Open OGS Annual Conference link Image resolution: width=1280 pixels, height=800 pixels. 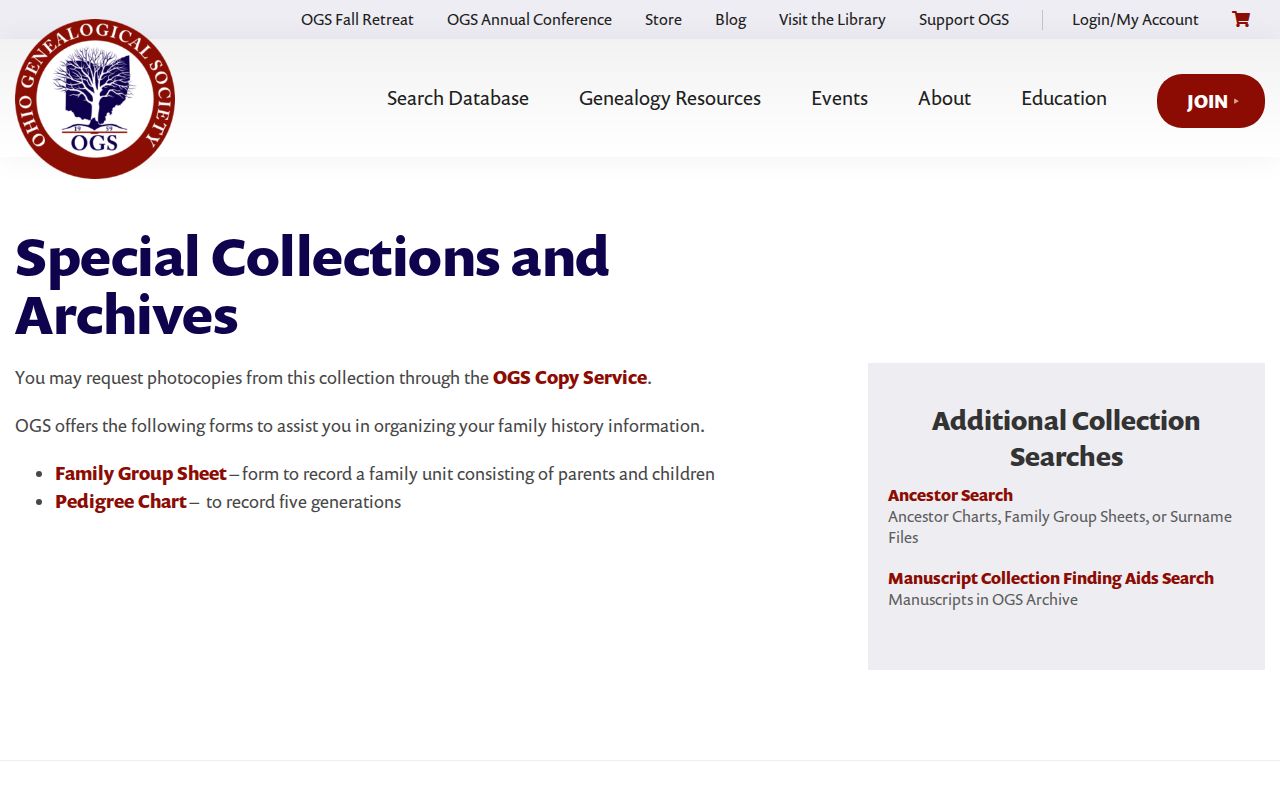point(529,19)
